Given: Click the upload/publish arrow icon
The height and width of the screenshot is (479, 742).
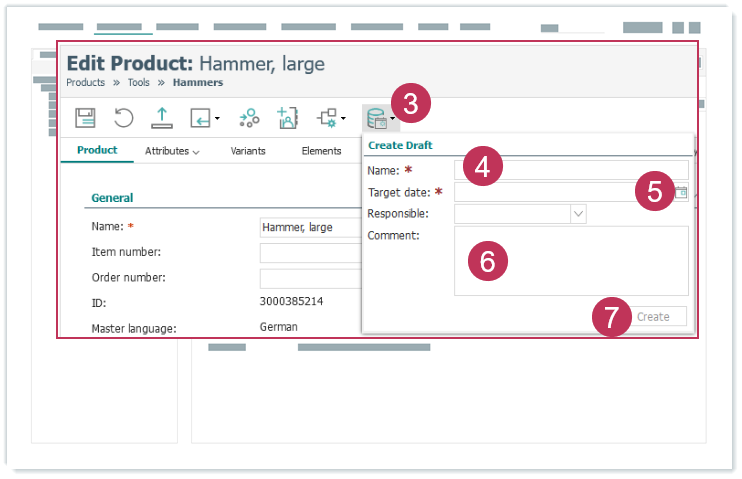Looking at the screenshot, I should pyautogui.click(x=162, y=118).
